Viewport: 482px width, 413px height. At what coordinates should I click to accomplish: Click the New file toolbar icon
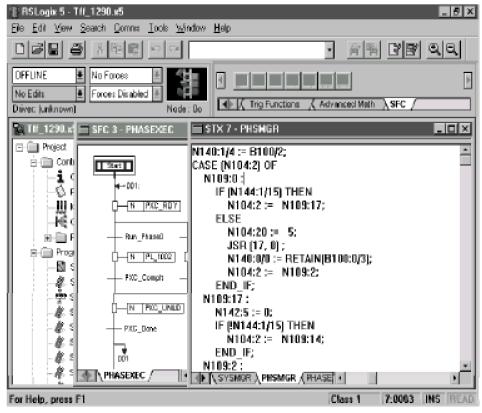20,49
